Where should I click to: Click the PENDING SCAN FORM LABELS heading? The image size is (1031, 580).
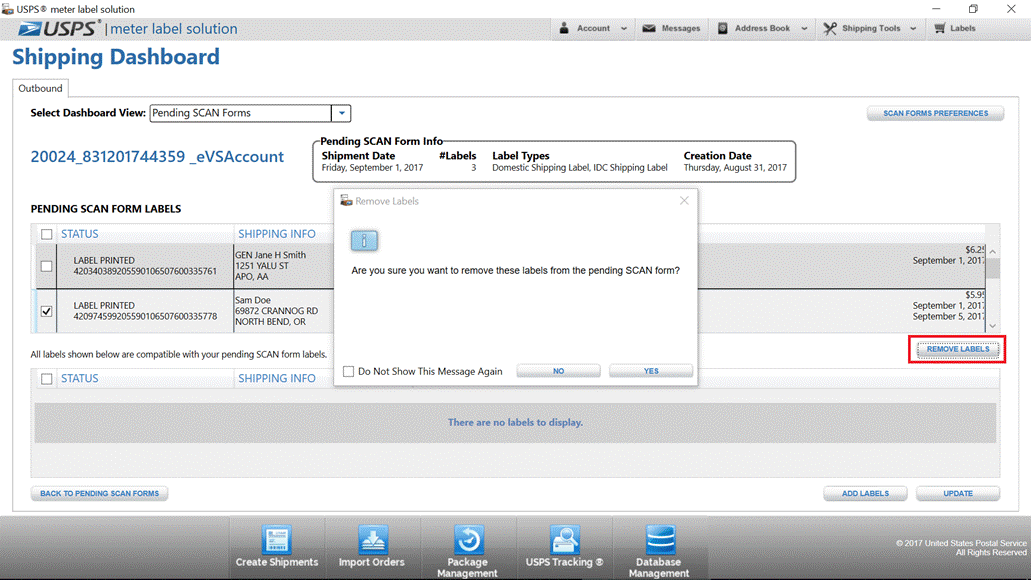pyautogui.click(x=106, y=209)
